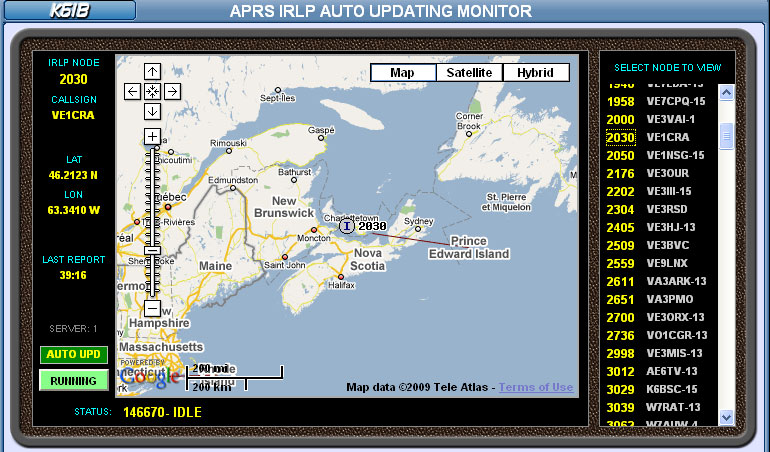
Task: Click the pan down arrow on map
Action: click(152, 110)
